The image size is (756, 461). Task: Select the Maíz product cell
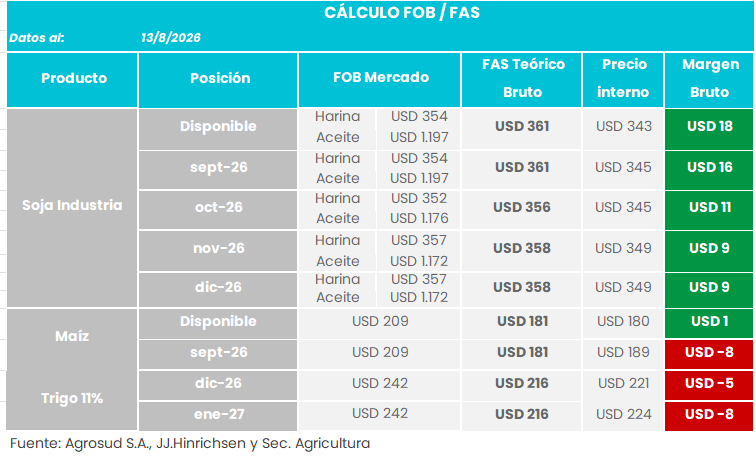click(72, 336)
